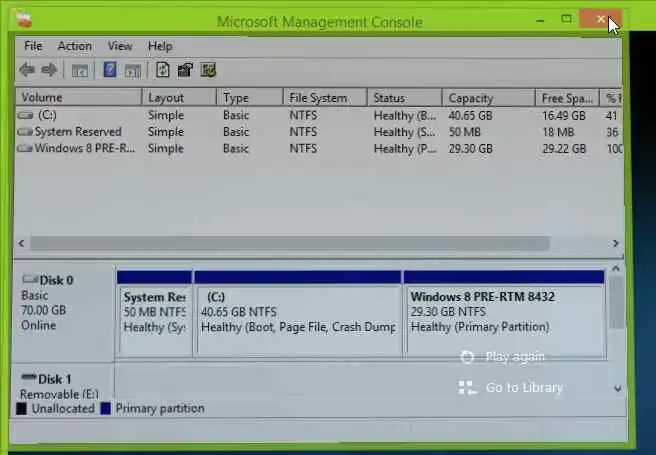Restore the Microsoft Management Console window
Viewport: 656px width, 455px height.
point(566,19)
